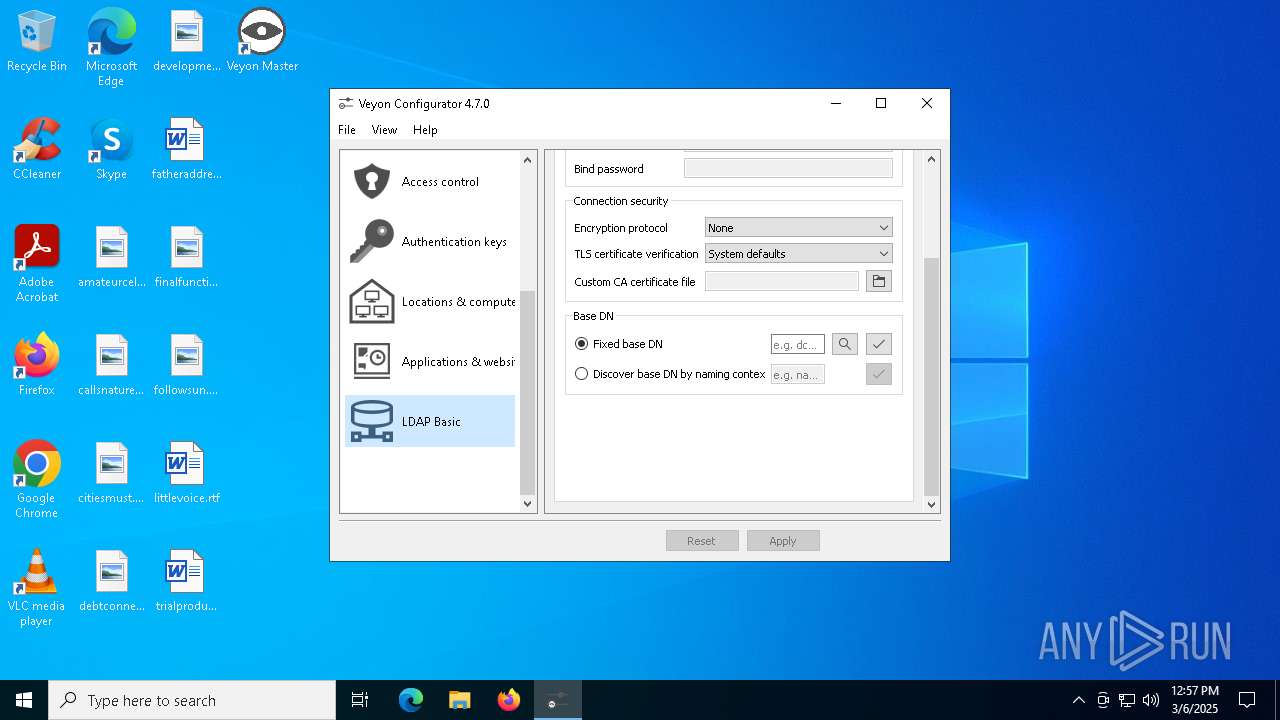Click the magnifier to browse base DN
The height and width of the screenshot is (720, 1280).
pyautogui.click(x=845, y=344)
